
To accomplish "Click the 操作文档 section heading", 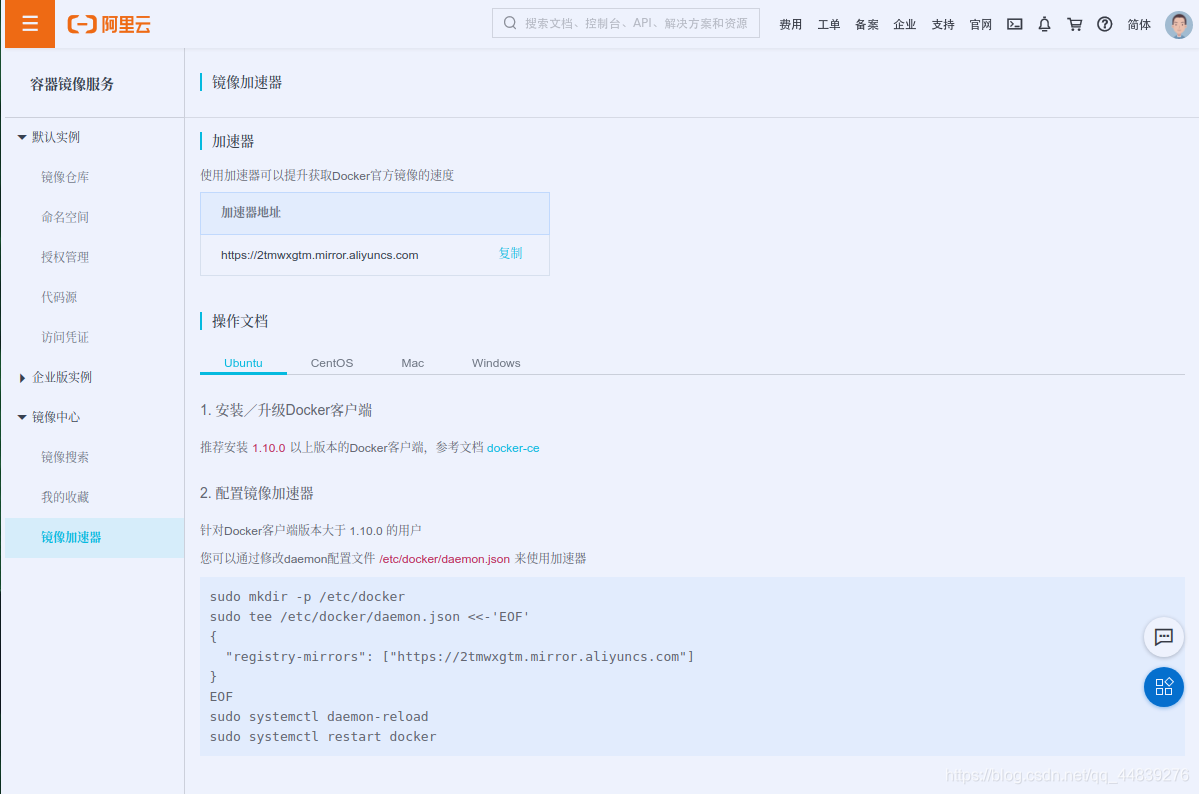I will tap(239, 321).
